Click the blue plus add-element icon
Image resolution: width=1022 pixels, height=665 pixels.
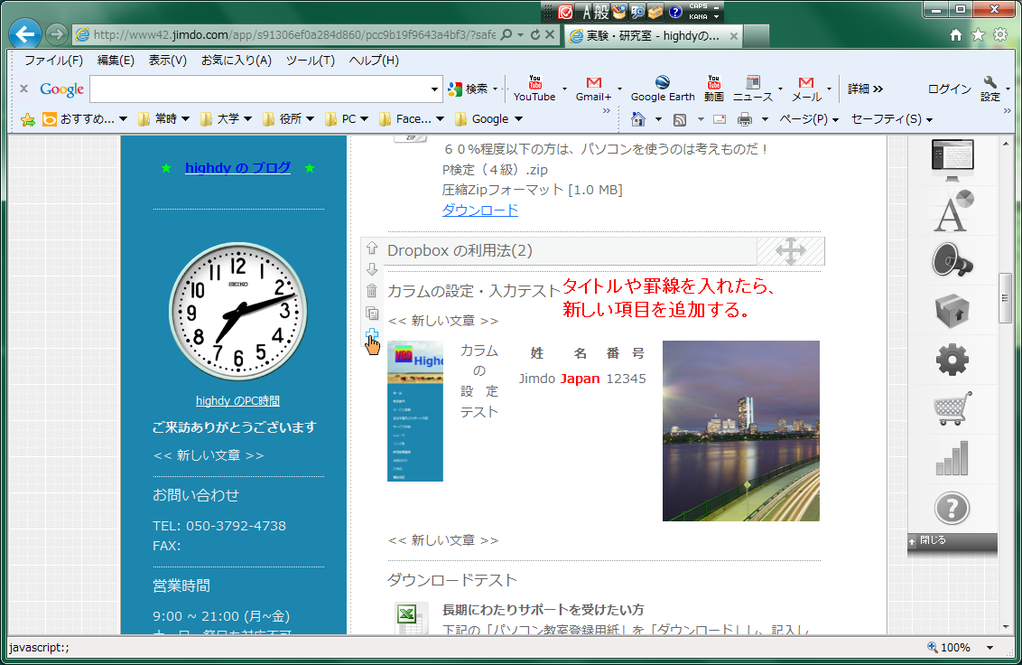(372, 335)
